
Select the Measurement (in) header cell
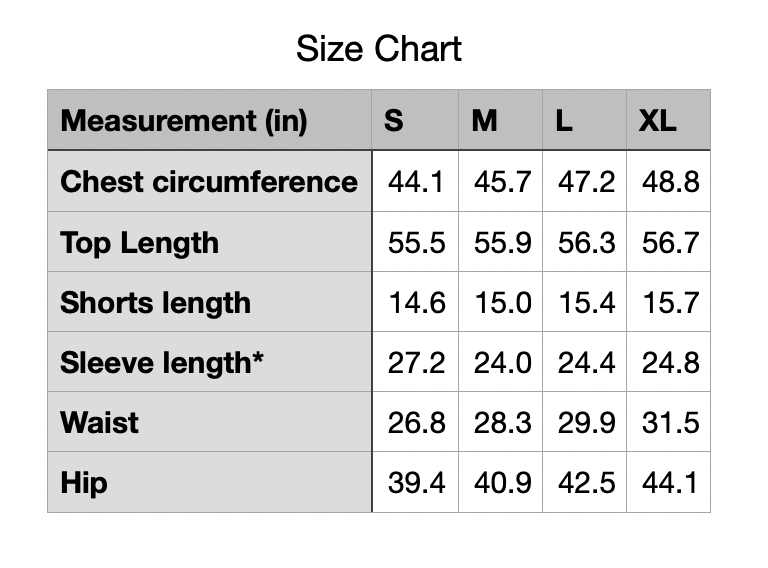[x=210, y=120]
